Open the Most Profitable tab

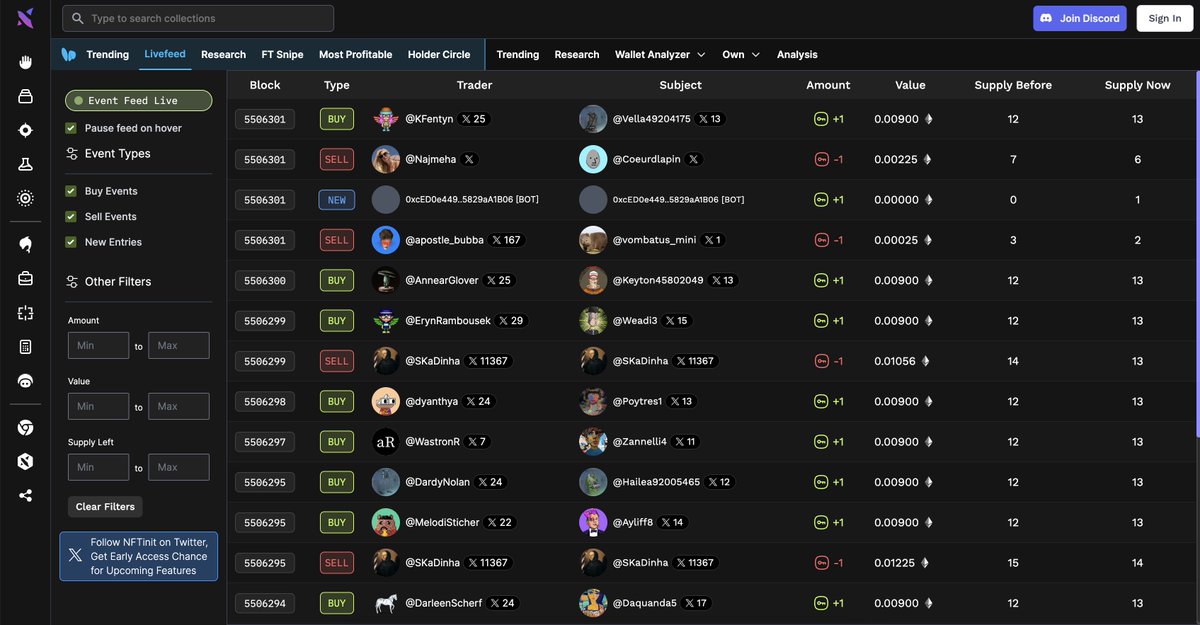pos(355,54)
